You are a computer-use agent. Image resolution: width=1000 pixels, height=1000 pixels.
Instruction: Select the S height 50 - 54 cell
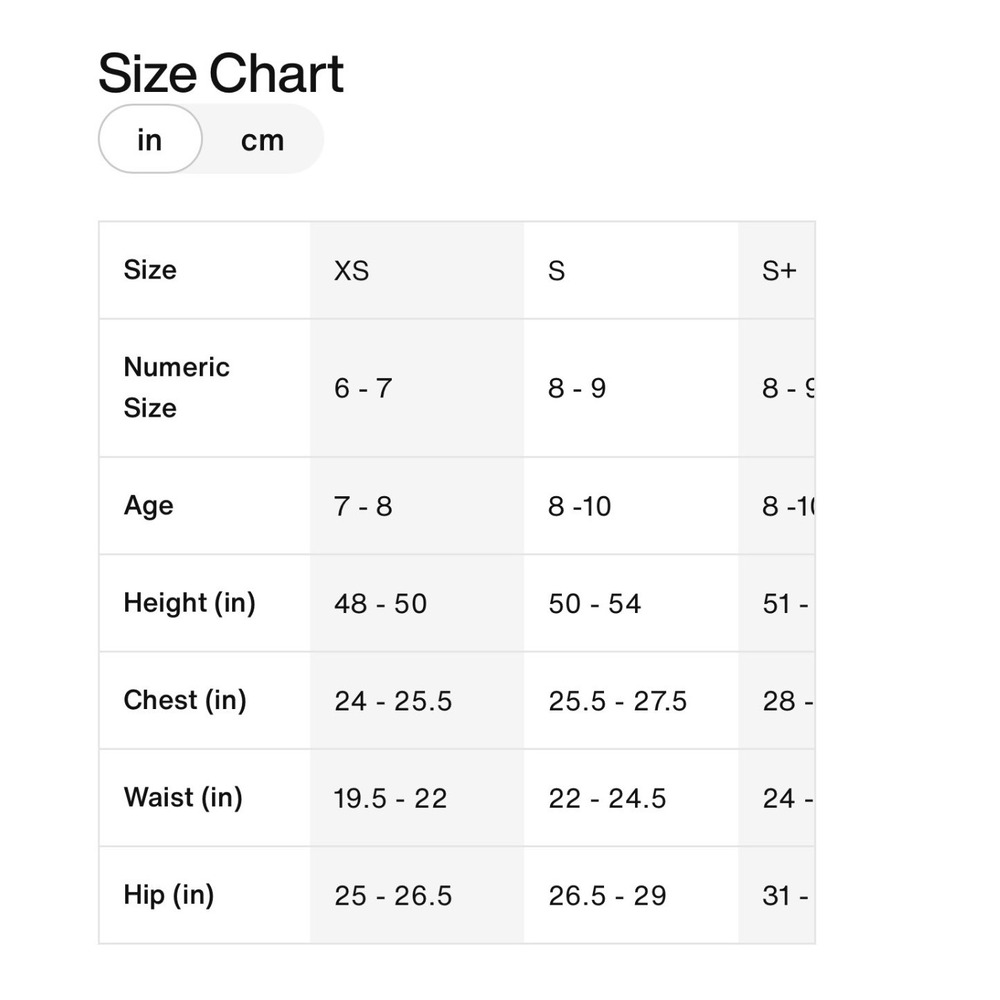point(631,603)
